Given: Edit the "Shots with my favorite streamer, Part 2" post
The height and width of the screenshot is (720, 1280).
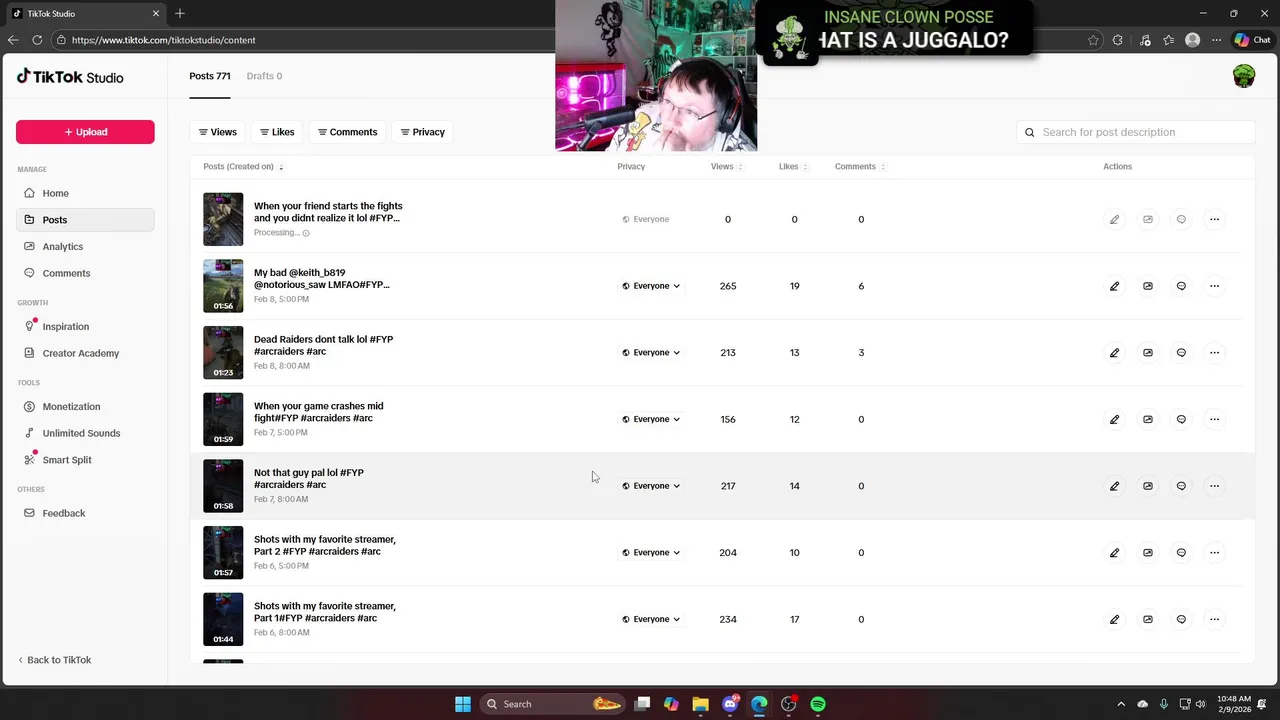Looking at the screenshot, I should [1114, 553].
